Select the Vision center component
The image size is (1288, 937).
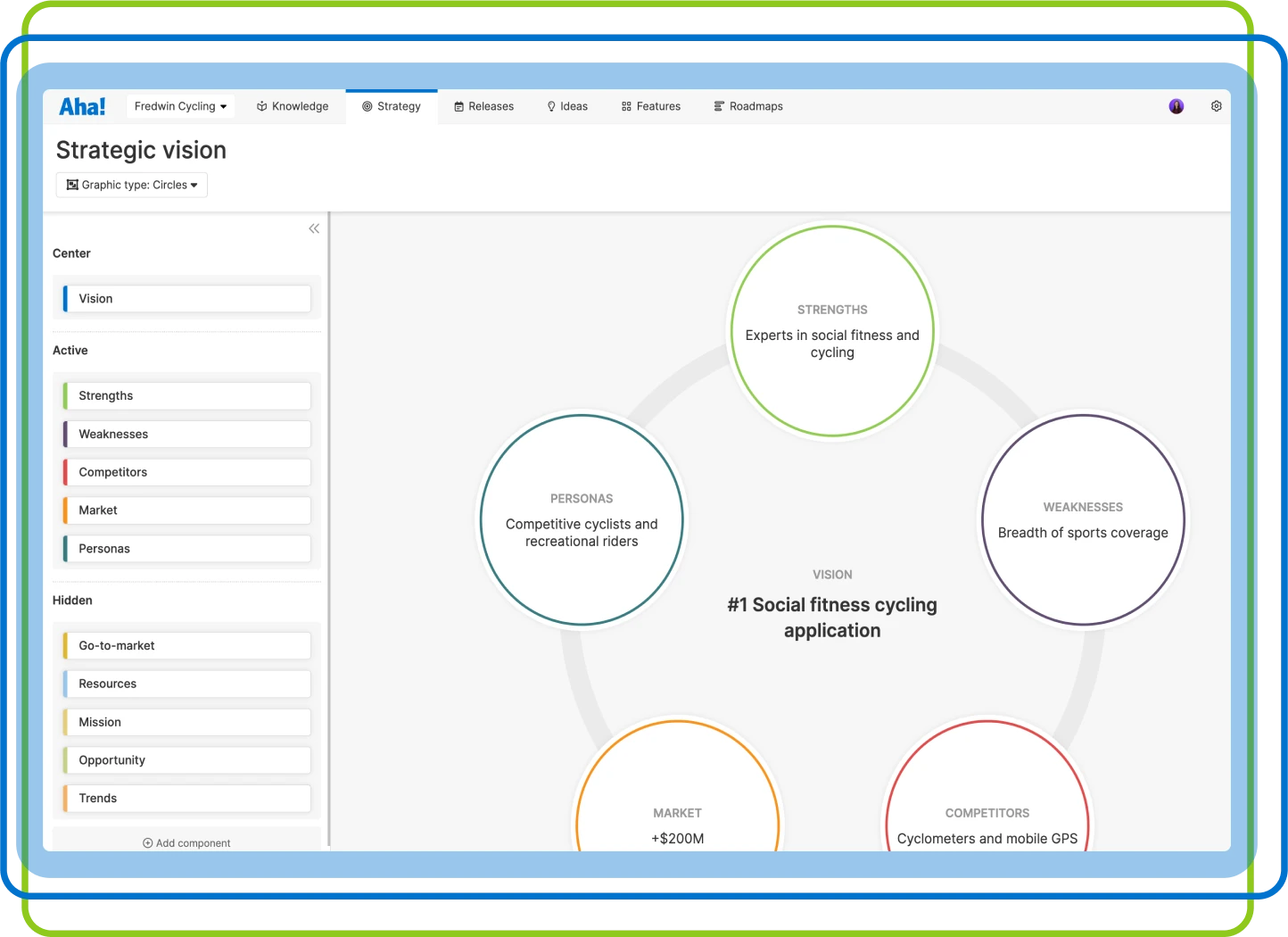pos(187,299)
